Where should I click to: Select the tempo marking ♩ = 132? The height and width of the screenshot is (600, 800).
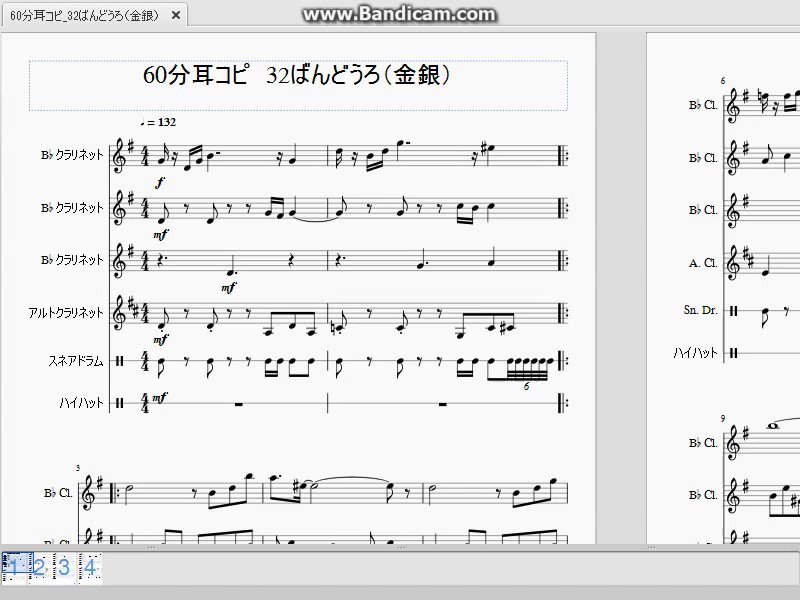click(x=158, y=122)
